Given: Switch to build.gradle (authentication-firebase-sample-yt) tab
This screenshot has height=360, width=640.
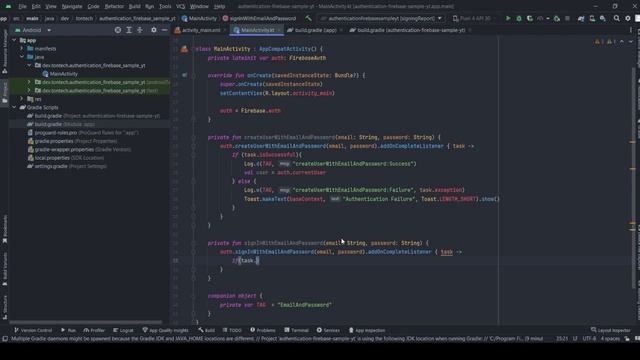Looking at the screenshot, I should (x=410, y=30).
